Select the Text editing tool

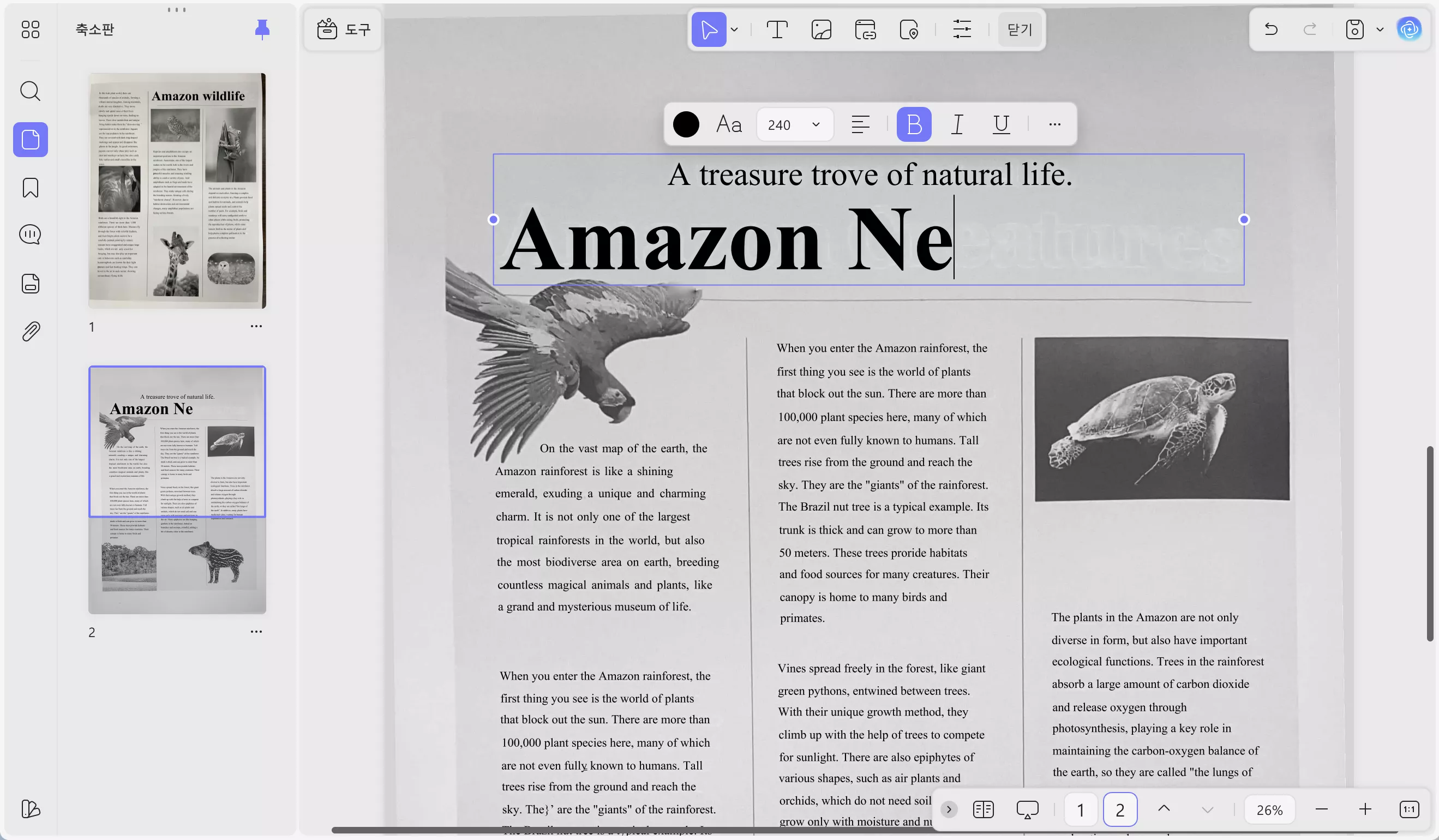click(x=777, y=29)
